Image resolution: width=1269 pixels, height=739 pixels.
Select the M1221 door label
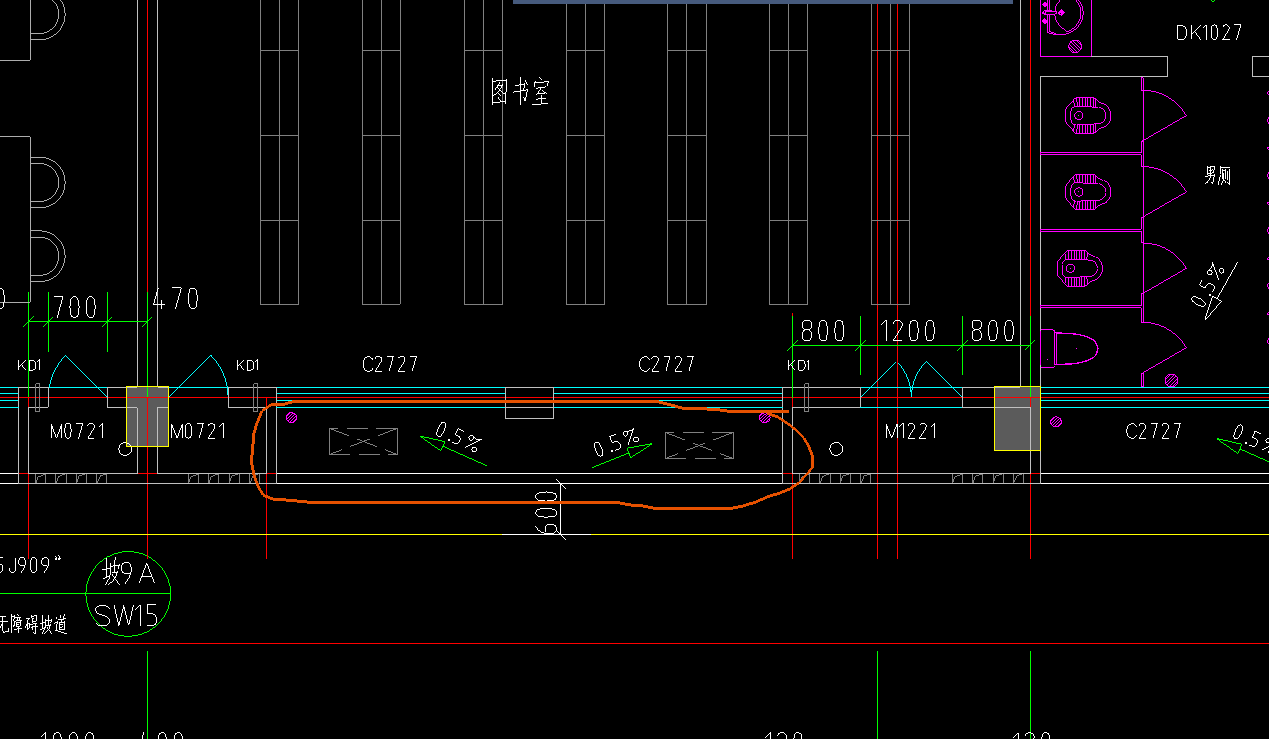pyautogui.click(x=911, y=431)
